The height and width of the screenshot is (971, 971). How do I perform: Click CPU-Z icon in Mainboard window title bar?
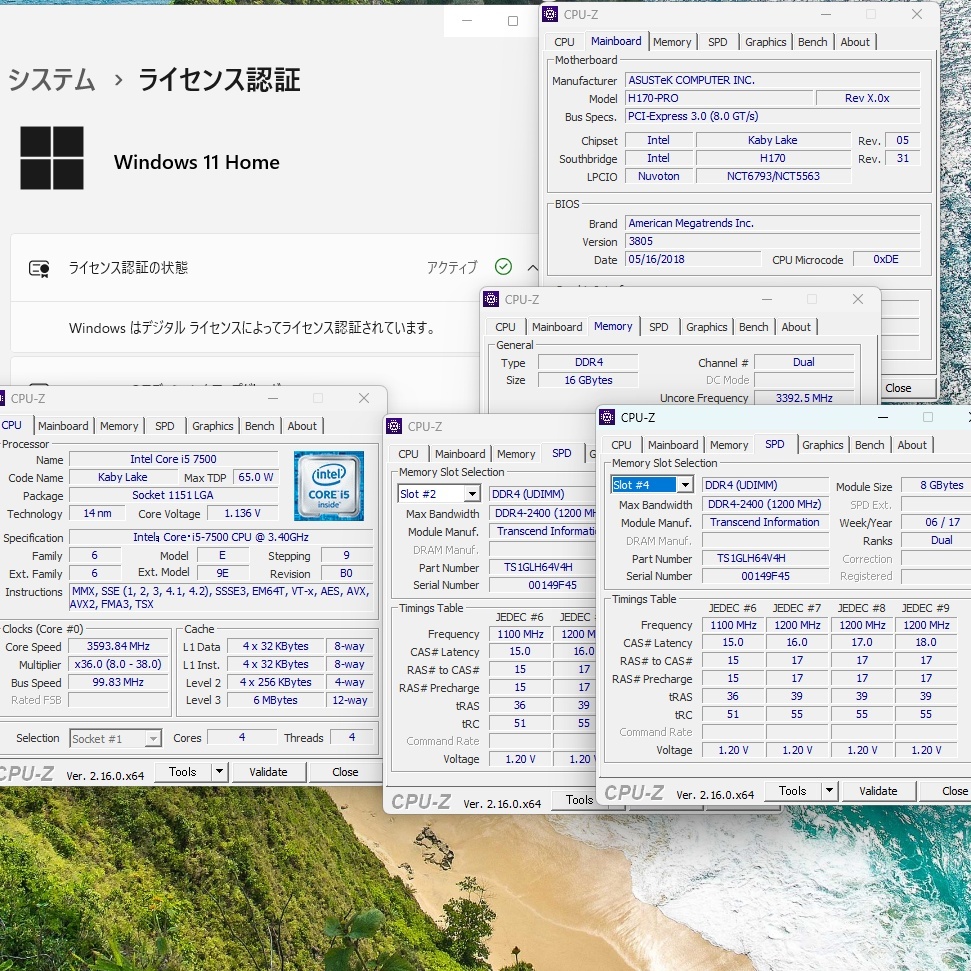click(x=551, y=14)
